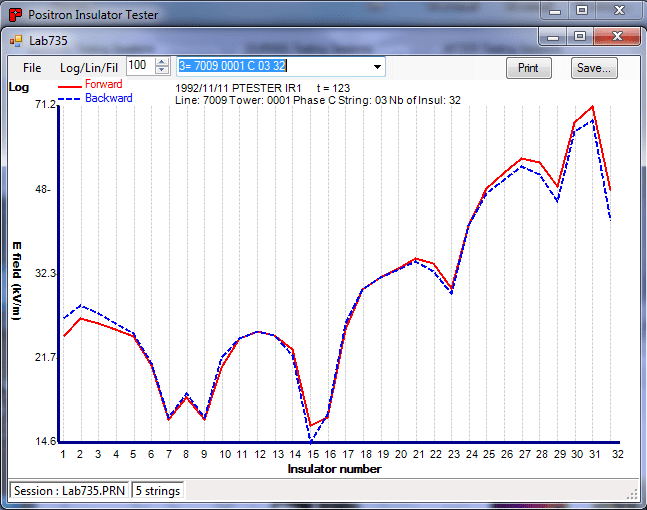Screen dimensions: 647x510
Task: Open the File menu
Action: 32,68
